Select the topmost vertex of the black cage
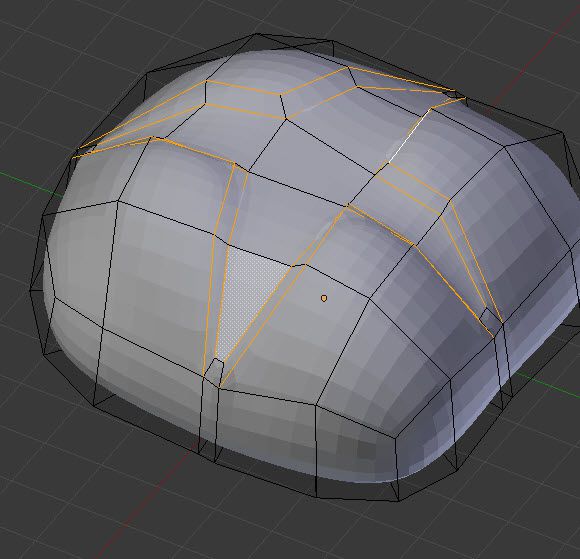The image size is (580, 559). click(257, 34)
